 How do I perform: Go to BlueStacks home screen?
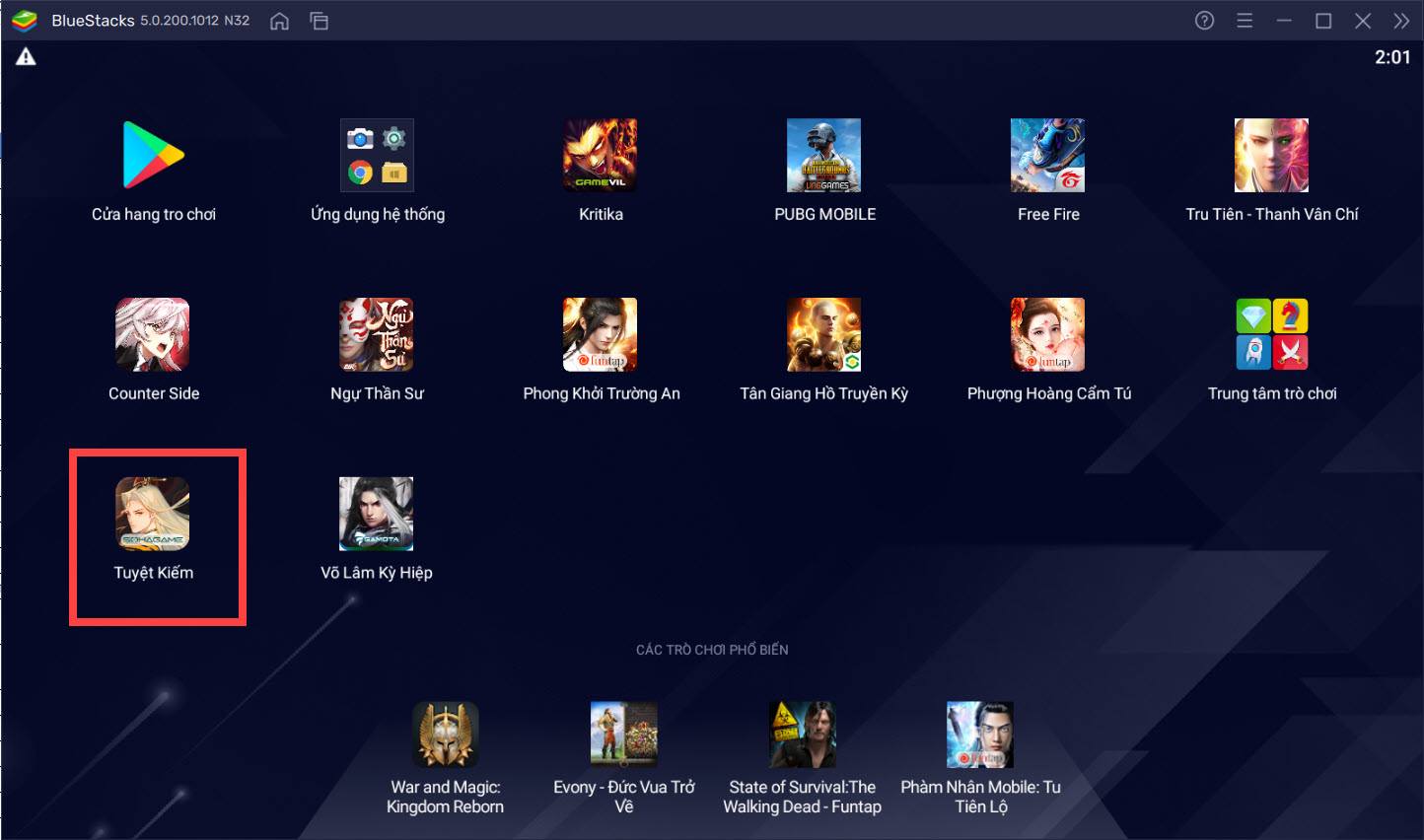click(280, 21)
